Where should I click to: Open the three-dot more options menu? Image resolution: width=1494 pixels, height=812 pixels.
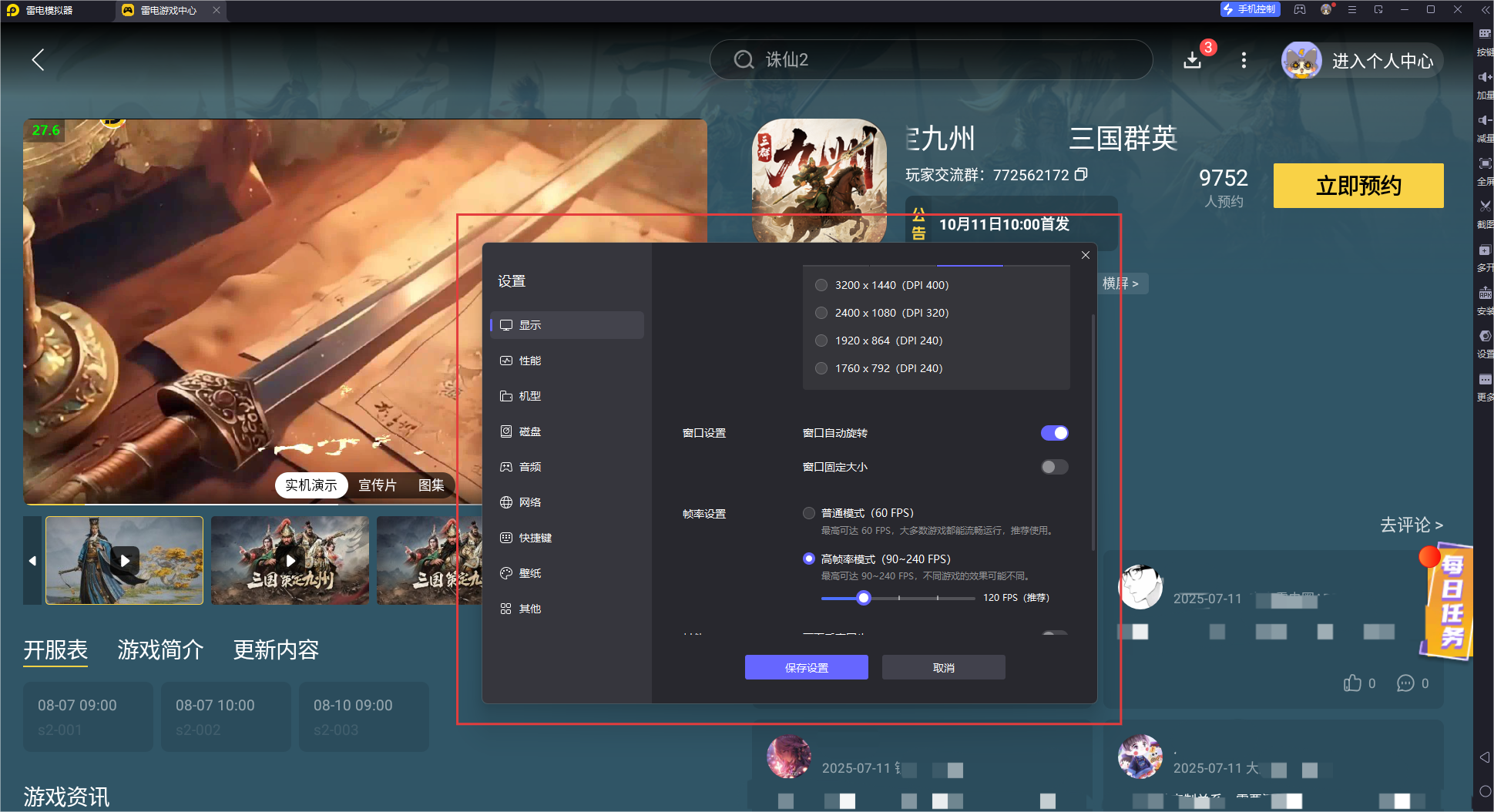click(x=1244, y=60)
